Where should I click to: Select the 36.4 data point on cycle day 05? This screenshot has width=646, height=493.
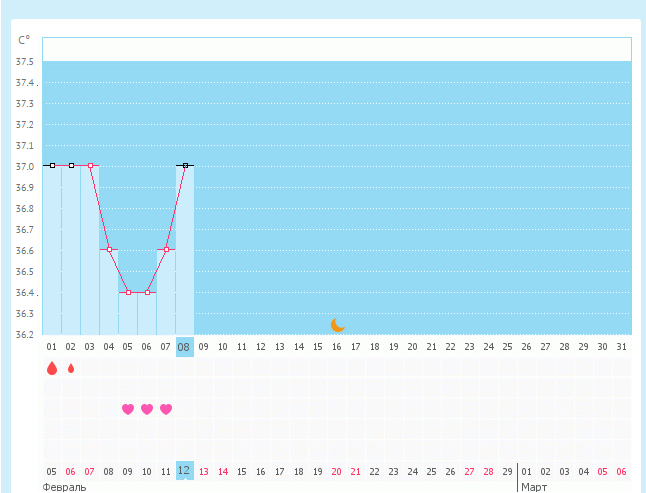[128, 292]
